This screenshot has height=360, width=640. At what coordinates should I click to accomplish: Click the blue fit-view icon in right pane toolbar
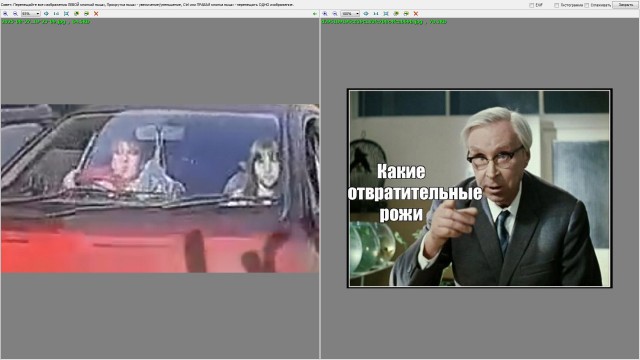click(x=366, y=13)
